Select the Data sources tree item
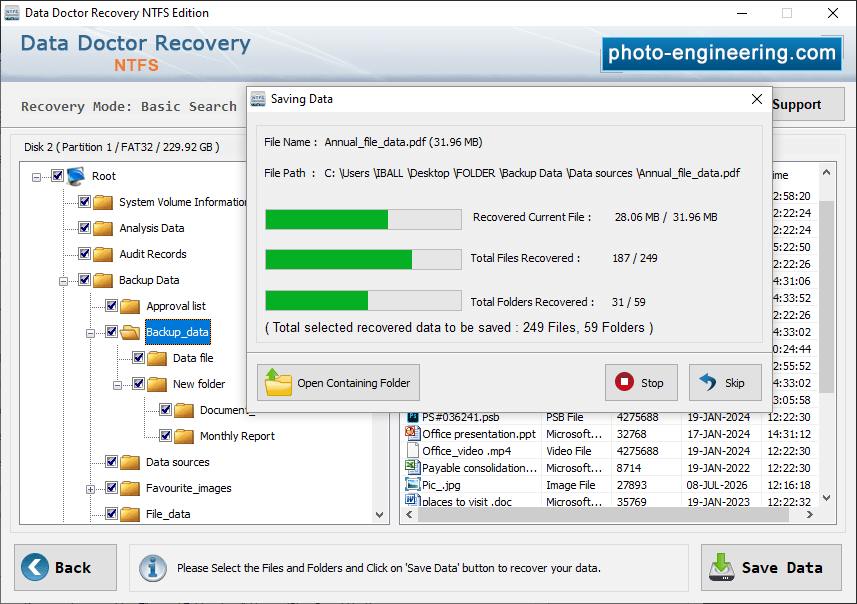 [x=178, y=462]
